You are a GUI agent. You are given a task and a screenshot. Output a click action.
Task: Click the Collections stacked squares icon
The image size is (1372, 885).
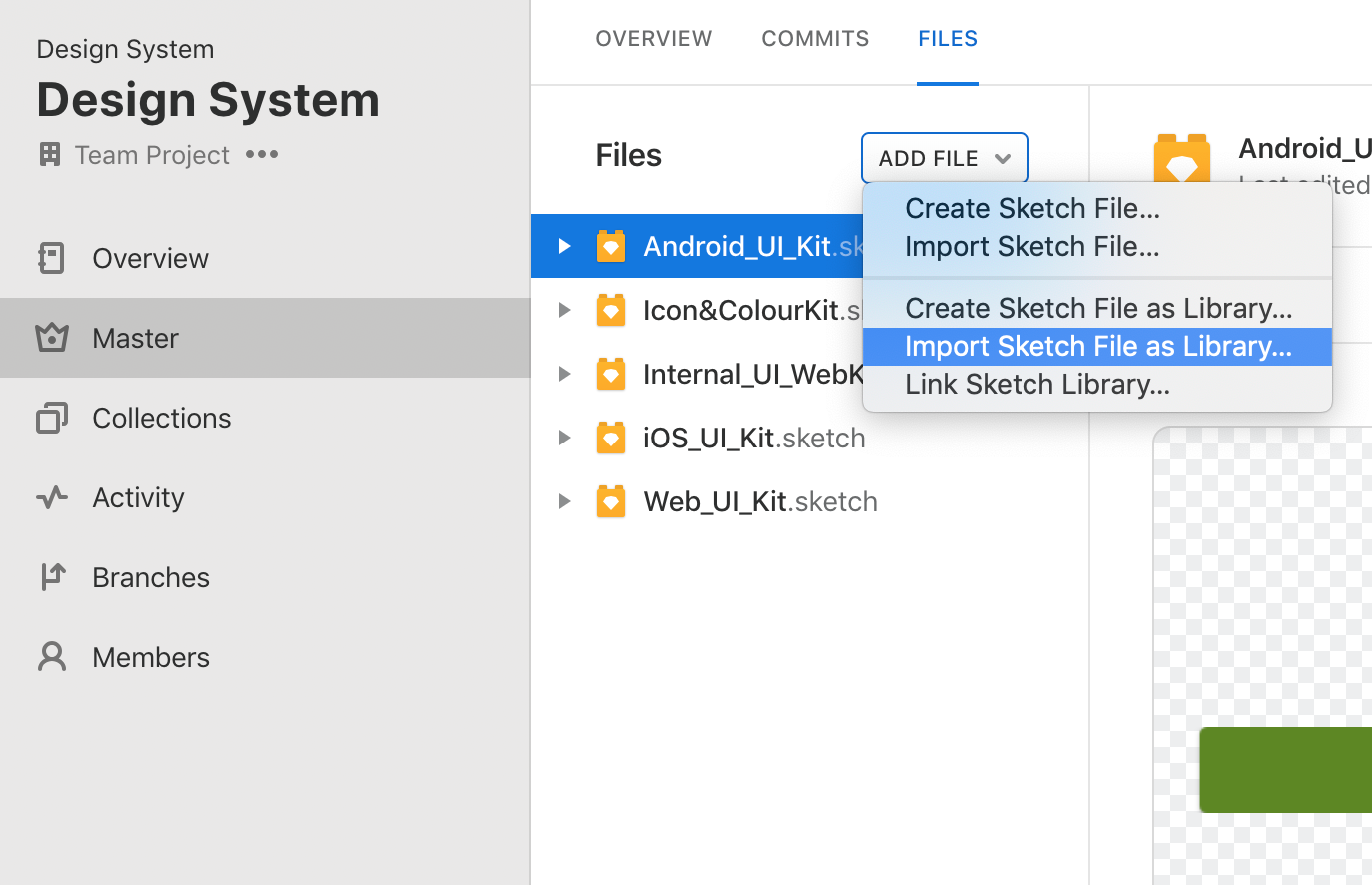click(x=51, y=418)
